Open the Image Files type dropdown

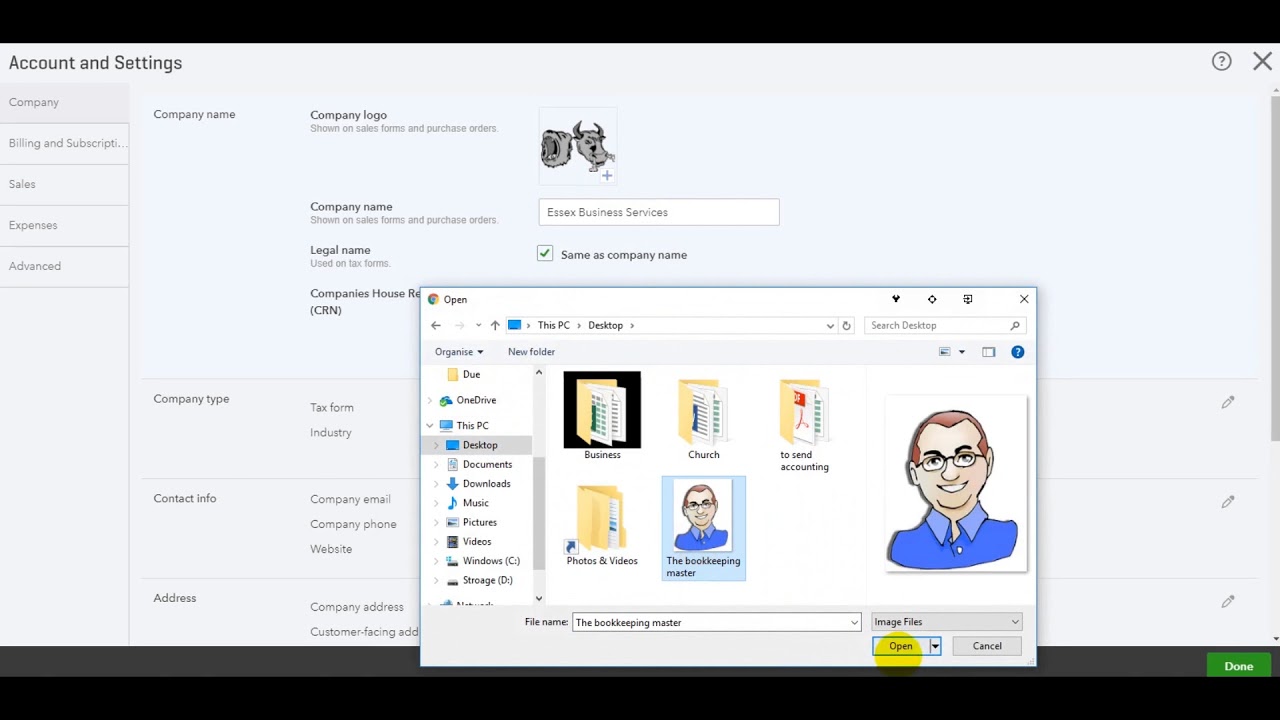(x=947, y=622)
